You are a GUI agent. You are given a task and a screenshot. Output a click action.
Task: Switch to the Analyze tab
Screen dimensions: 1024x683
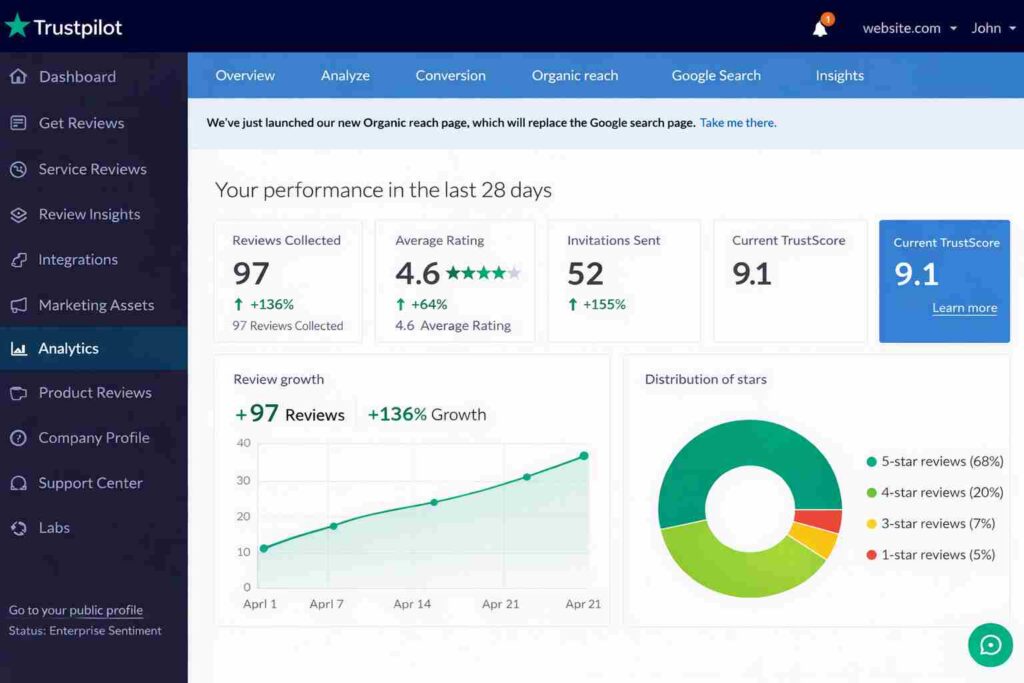pos(345,75)
